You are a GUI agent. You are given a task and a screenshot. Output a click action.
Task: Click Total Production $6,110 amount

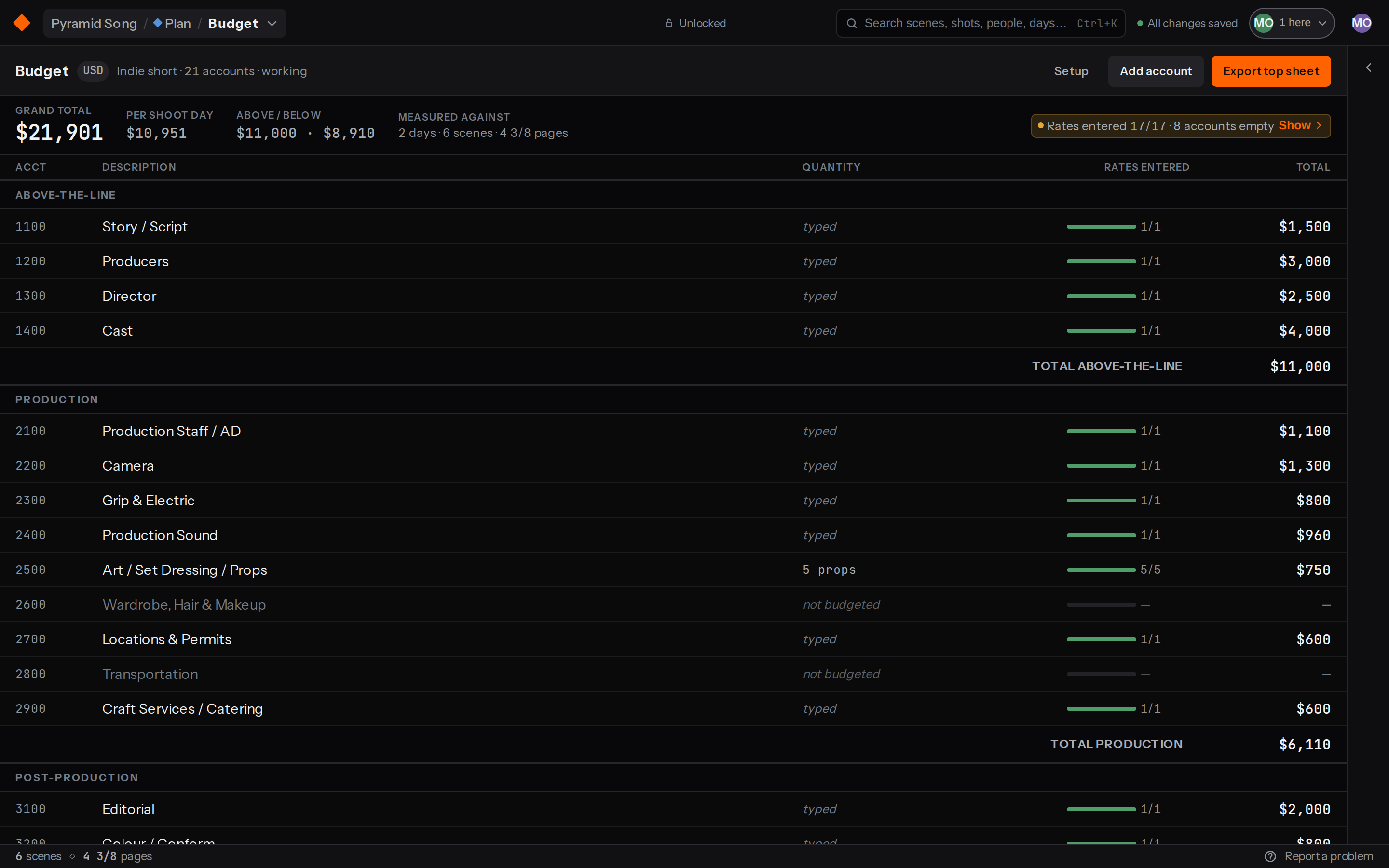pyautogui.click(x=1304, y=744)
